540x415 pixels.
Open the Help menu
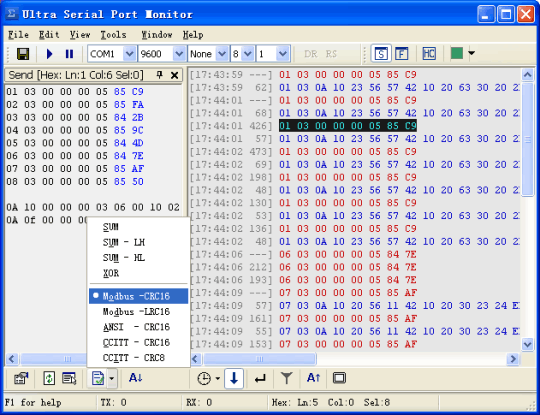tap(193, 35)
